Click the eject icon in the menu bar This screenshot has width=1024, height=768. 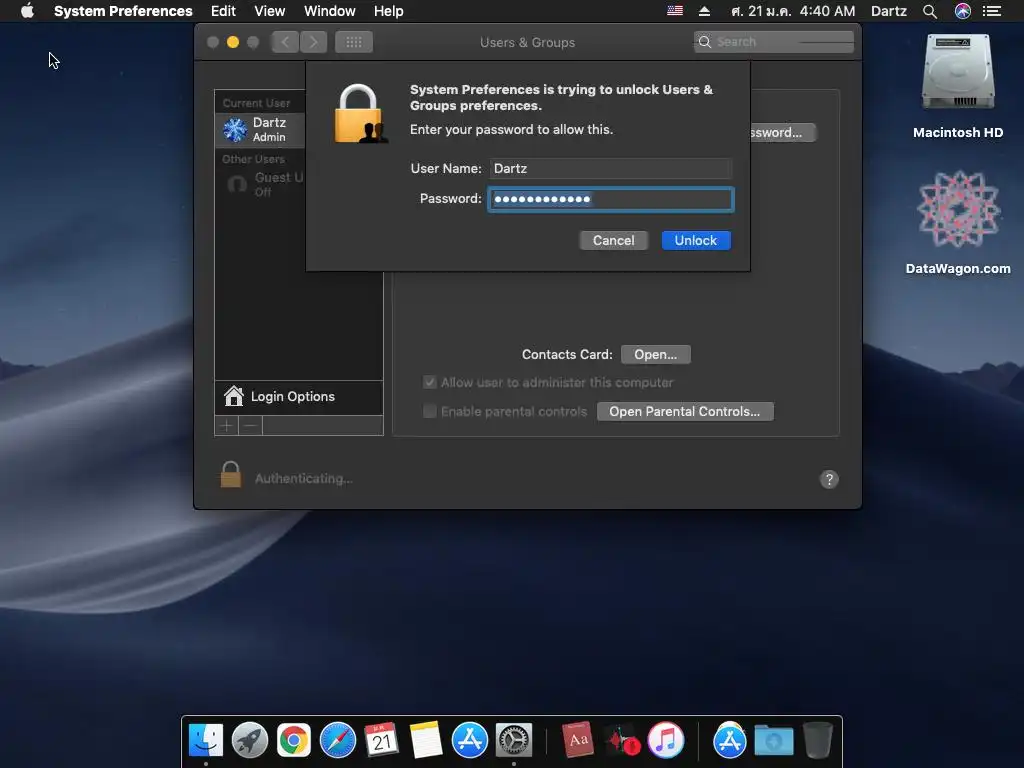704,11
